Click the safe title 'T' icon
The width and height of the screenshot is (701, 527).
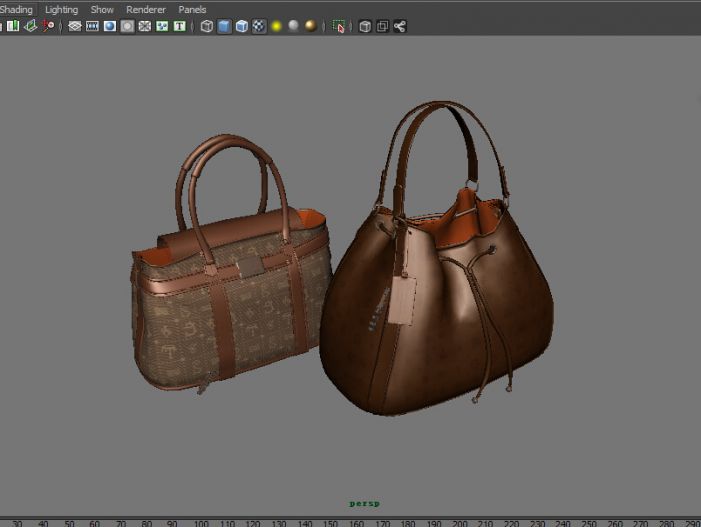[x=179, y=27]
